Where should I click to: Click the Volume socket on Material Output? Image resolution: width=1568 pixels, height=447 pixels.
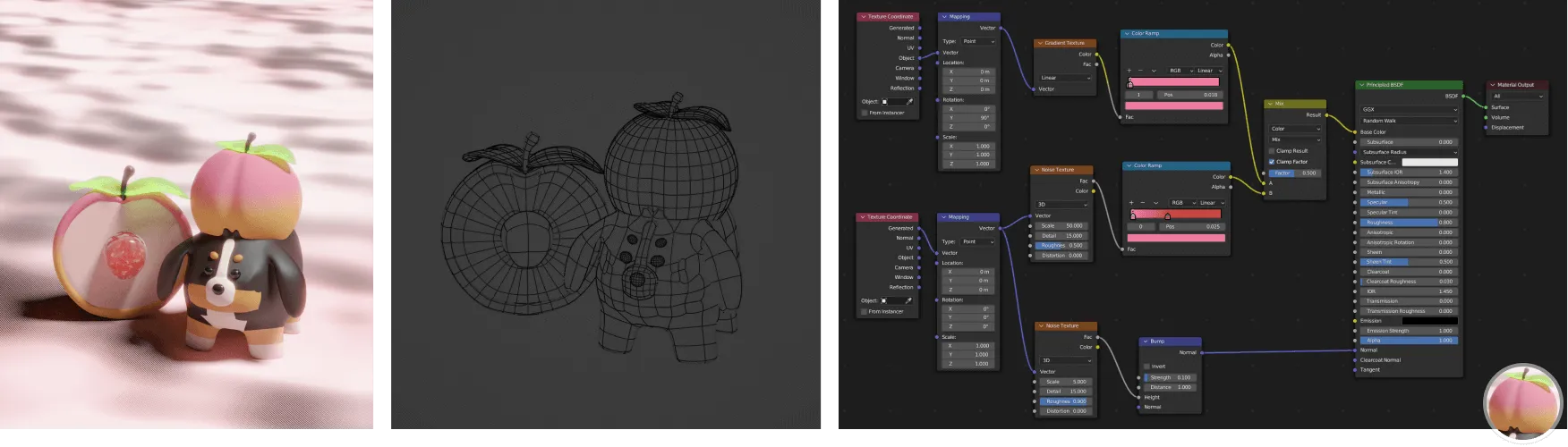point(1487,117)
